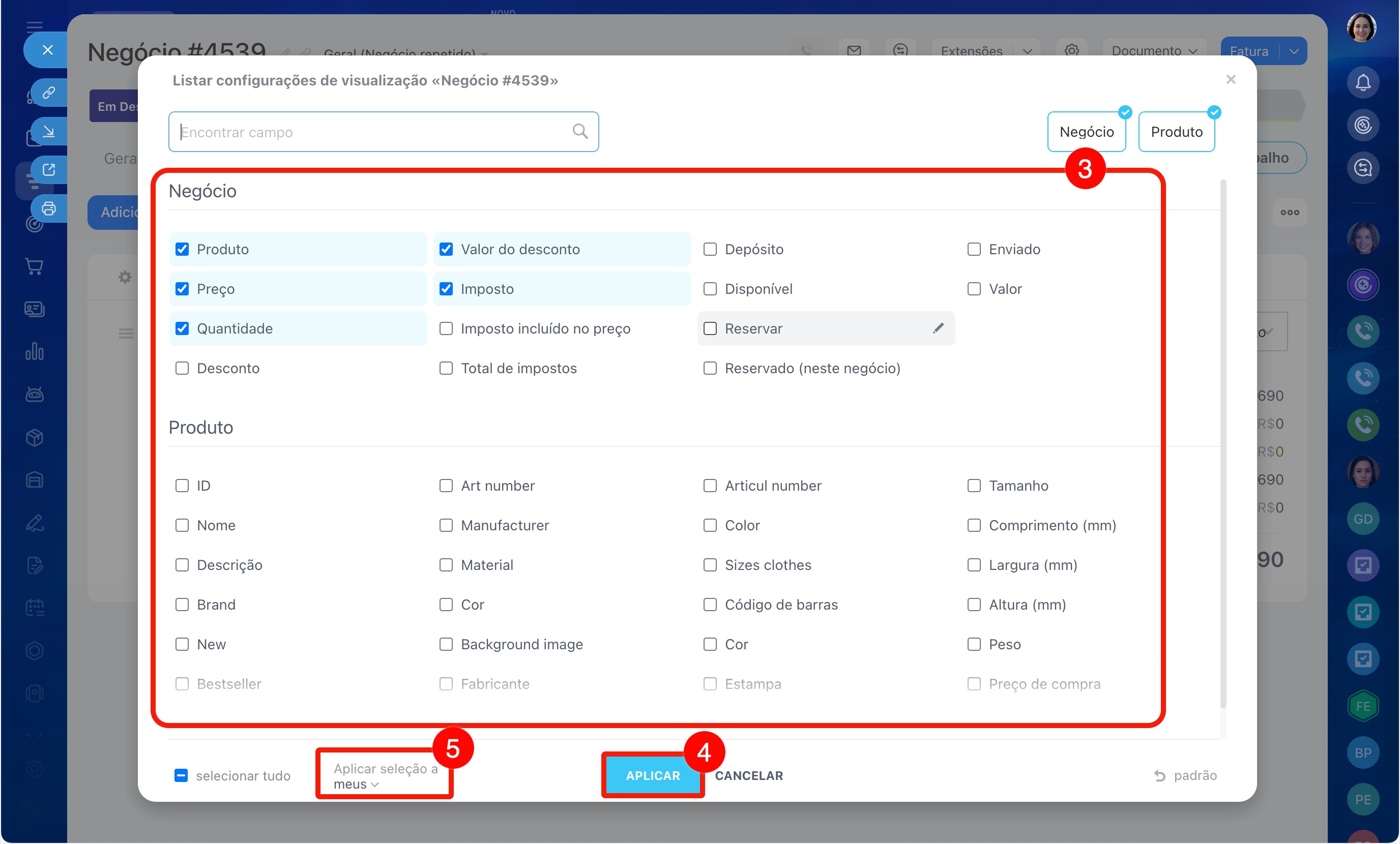
Task: Click the print icon on left slider tab
Action: 49,208
